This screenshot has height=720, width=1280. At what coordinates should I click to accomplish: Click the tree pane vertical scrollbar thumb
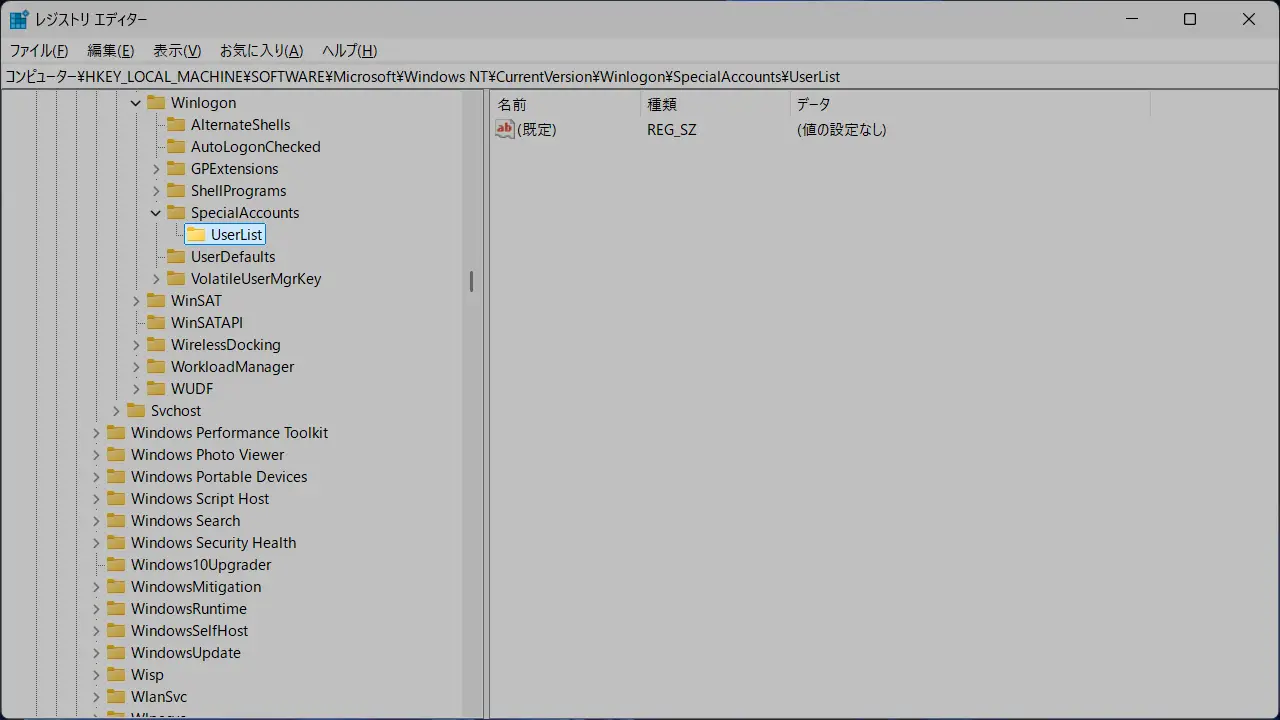(x=471, y=282)
